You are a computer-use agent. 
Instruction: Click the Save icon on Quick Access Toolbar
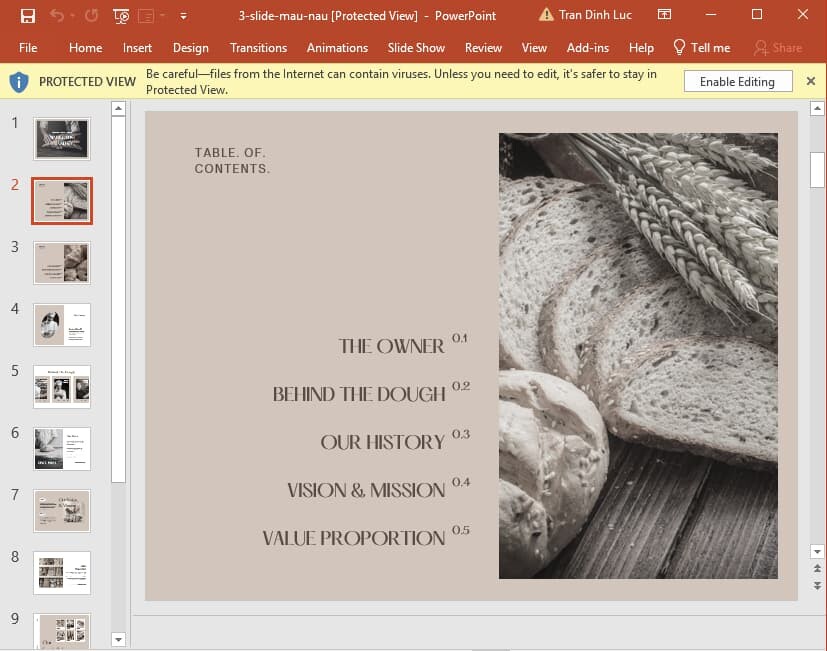coord(28,16)
